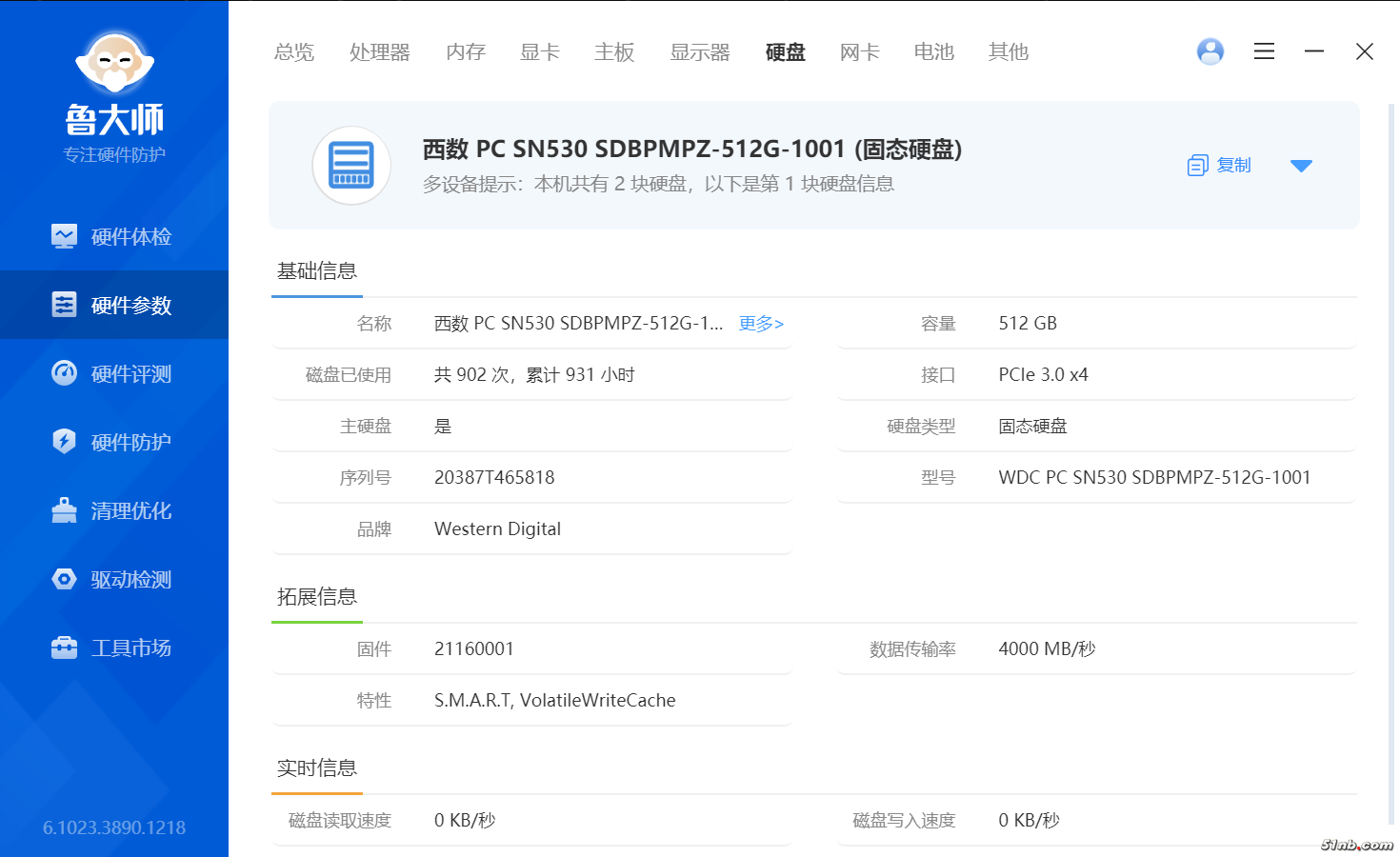Click the user account avatar icon
Screen dimensions: 1400x857
pos(1210,51)
